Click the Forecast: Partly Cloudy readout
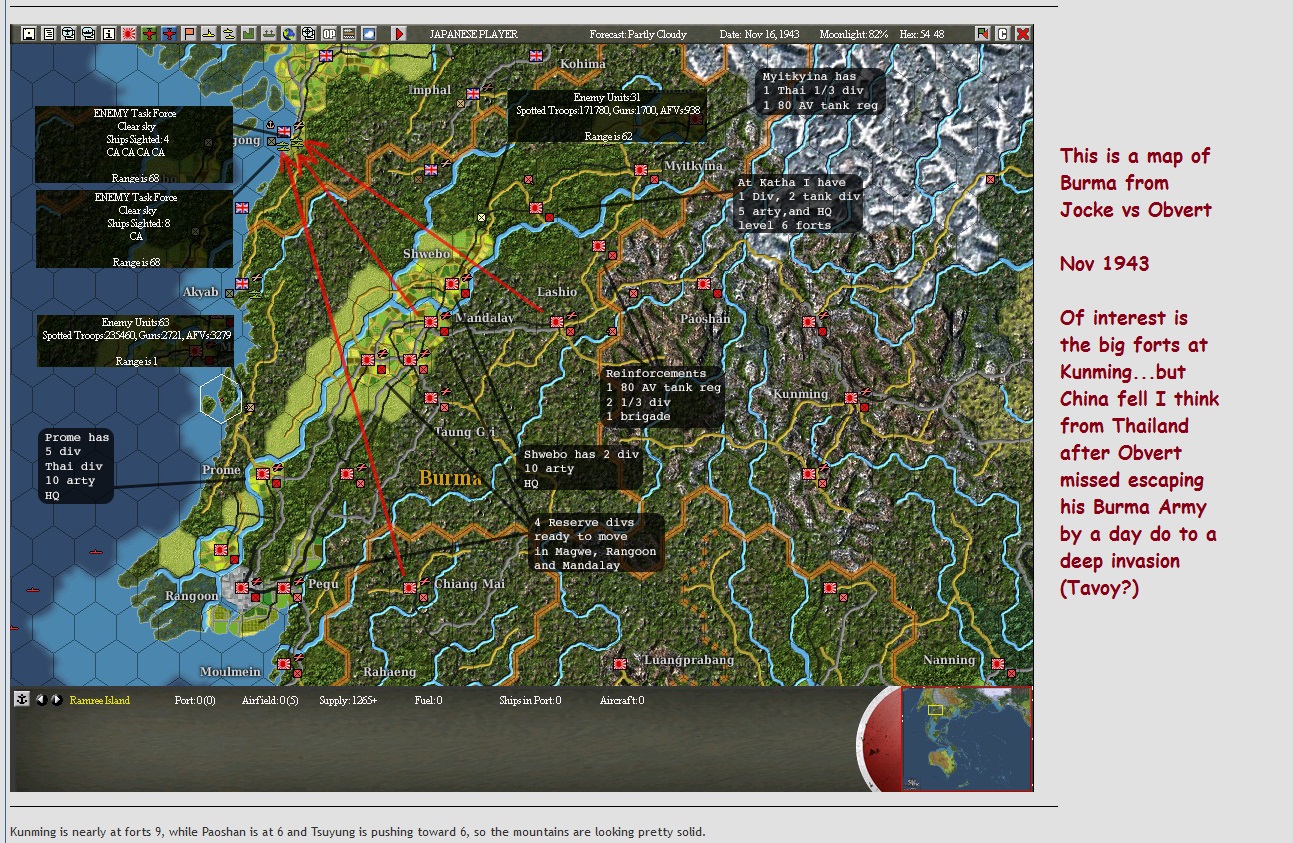 (638, 34)
